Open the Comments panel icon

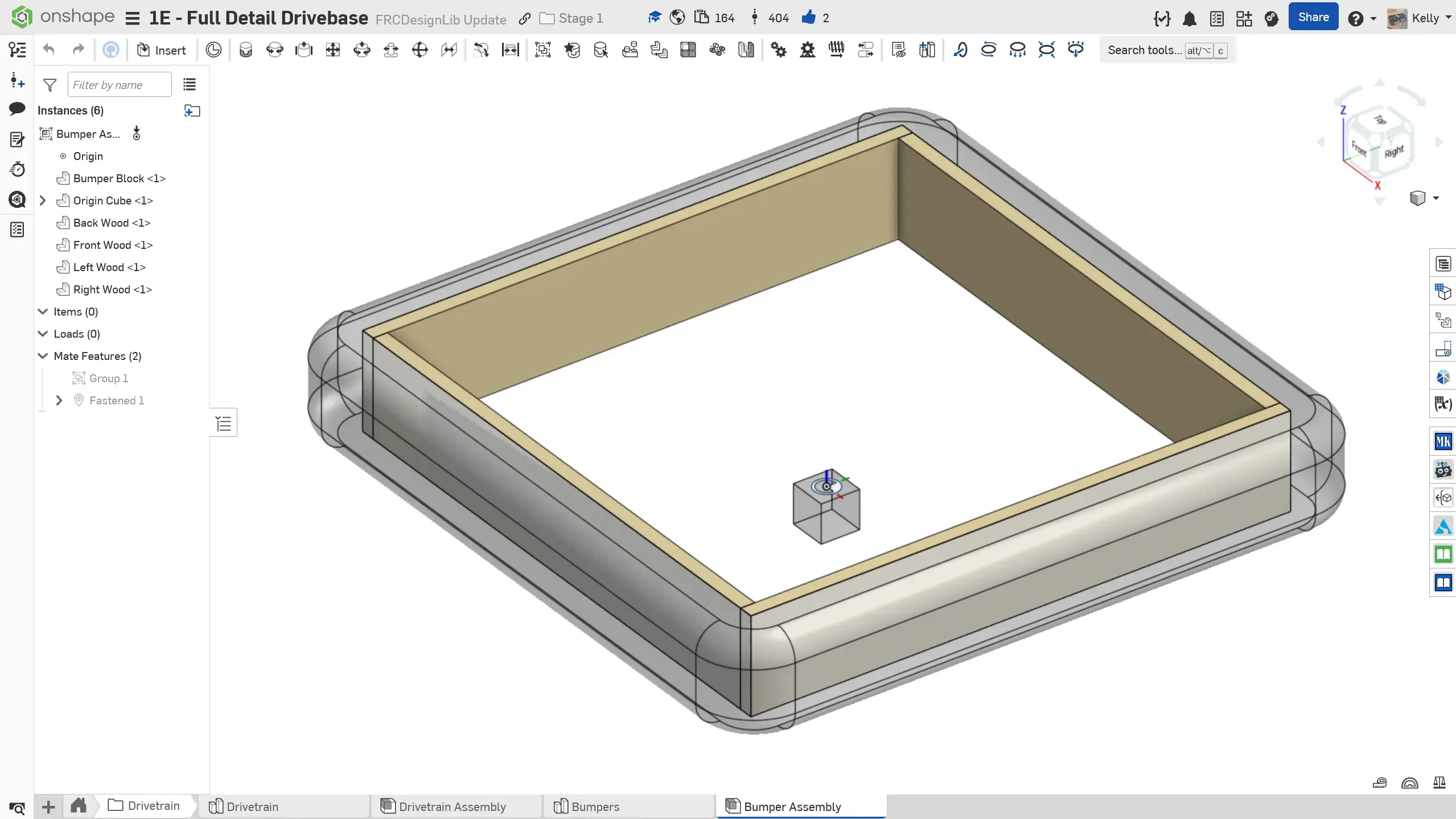point(17,109)
